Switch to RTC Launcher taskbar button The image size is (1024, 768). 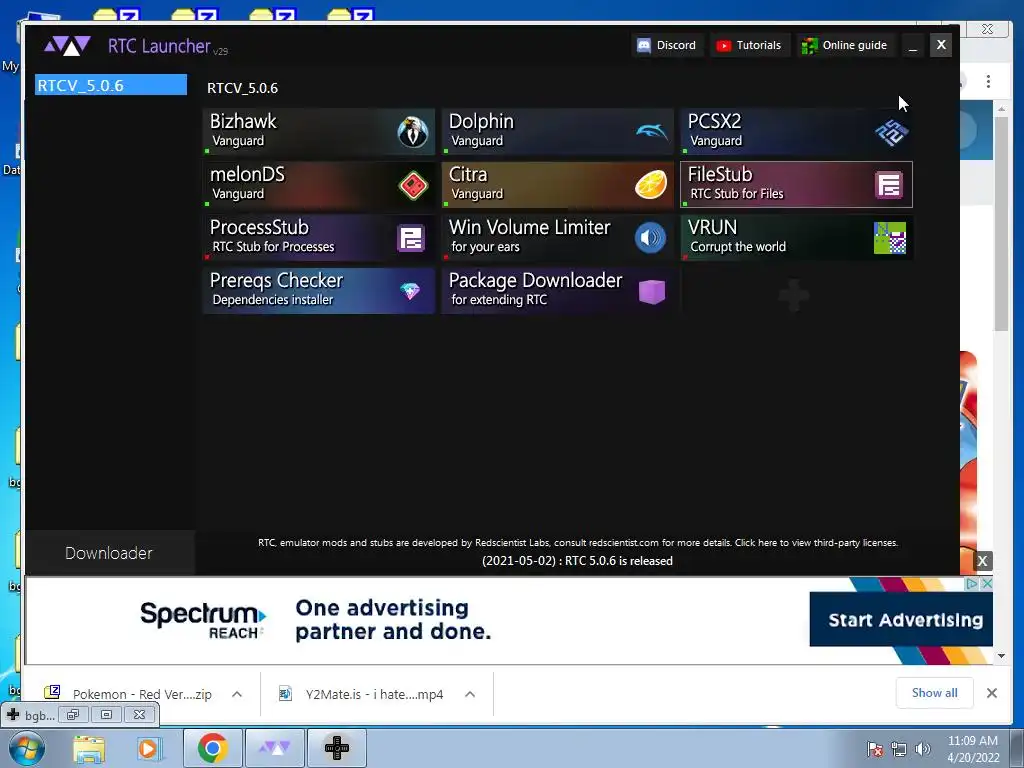click(x=274, y=748)
